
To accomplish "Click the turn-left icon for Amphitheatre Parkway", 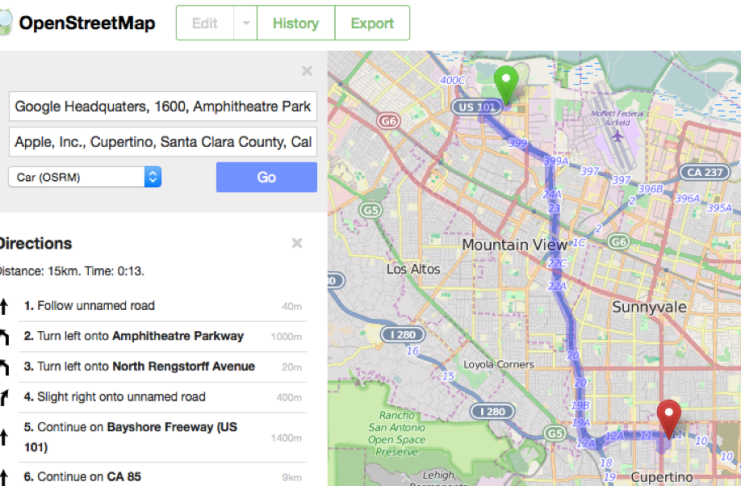I will (x=4, y=337).
